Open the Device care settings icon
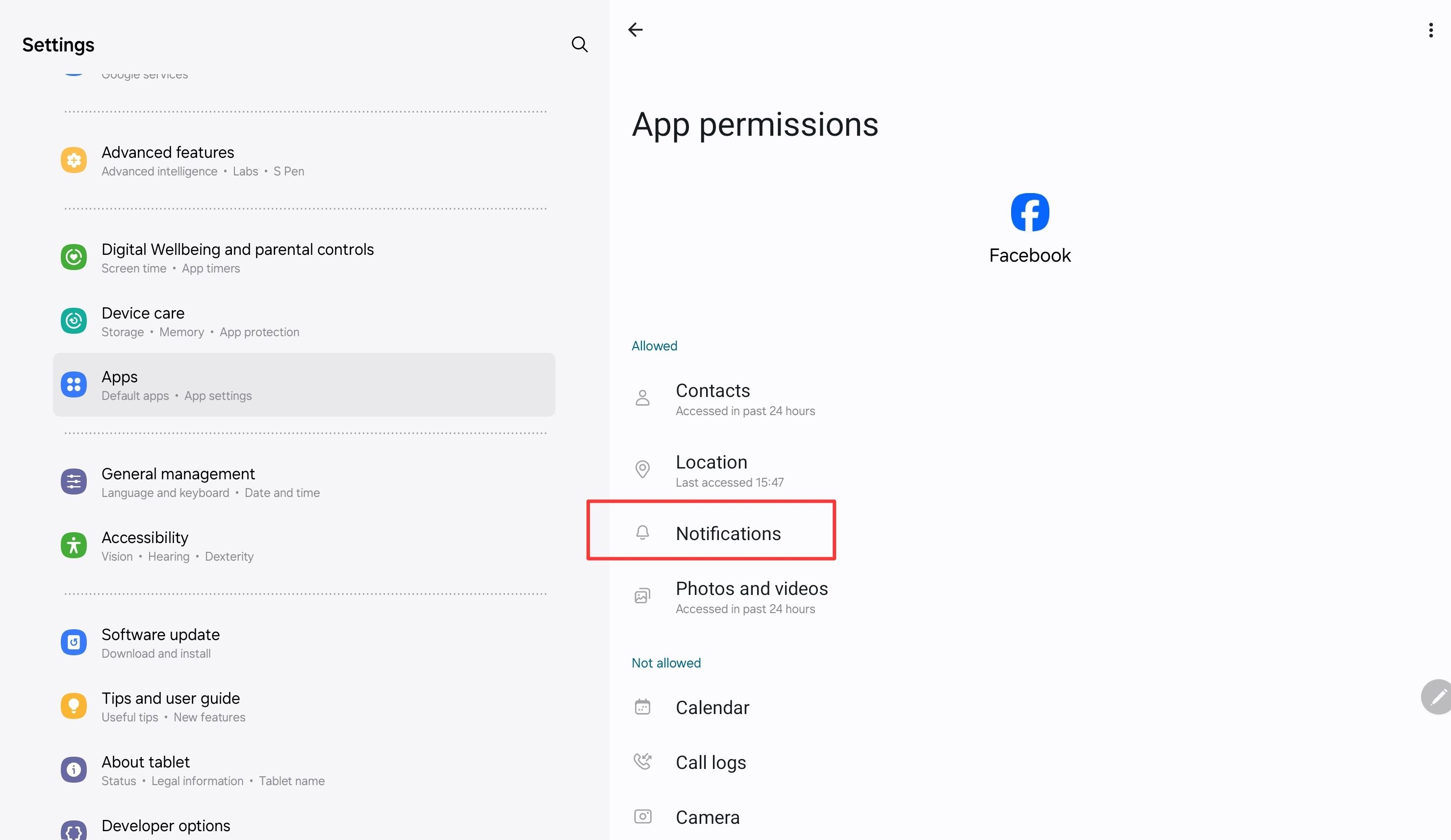The image size is (1451, 840). (73, 321)
